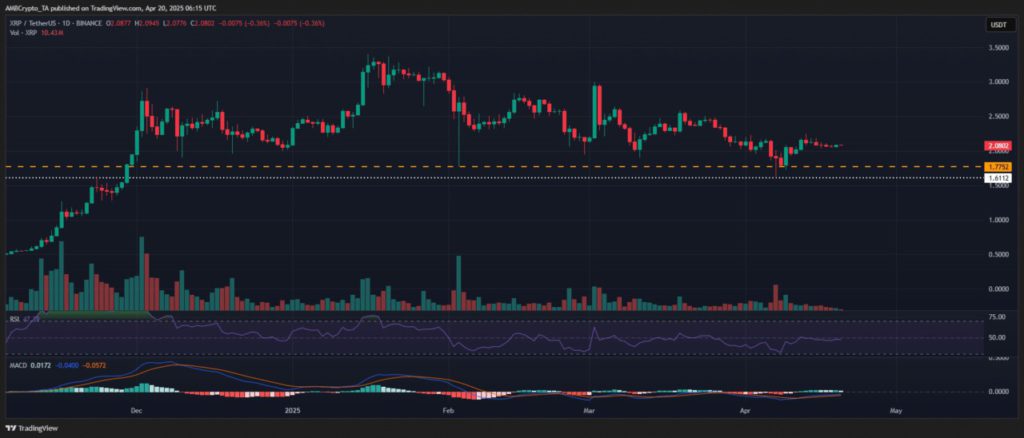The image size is (1024, 438).
Task: Select the Vol XRP indicator label
Action: pyautogui.click(x=17, y=31)
